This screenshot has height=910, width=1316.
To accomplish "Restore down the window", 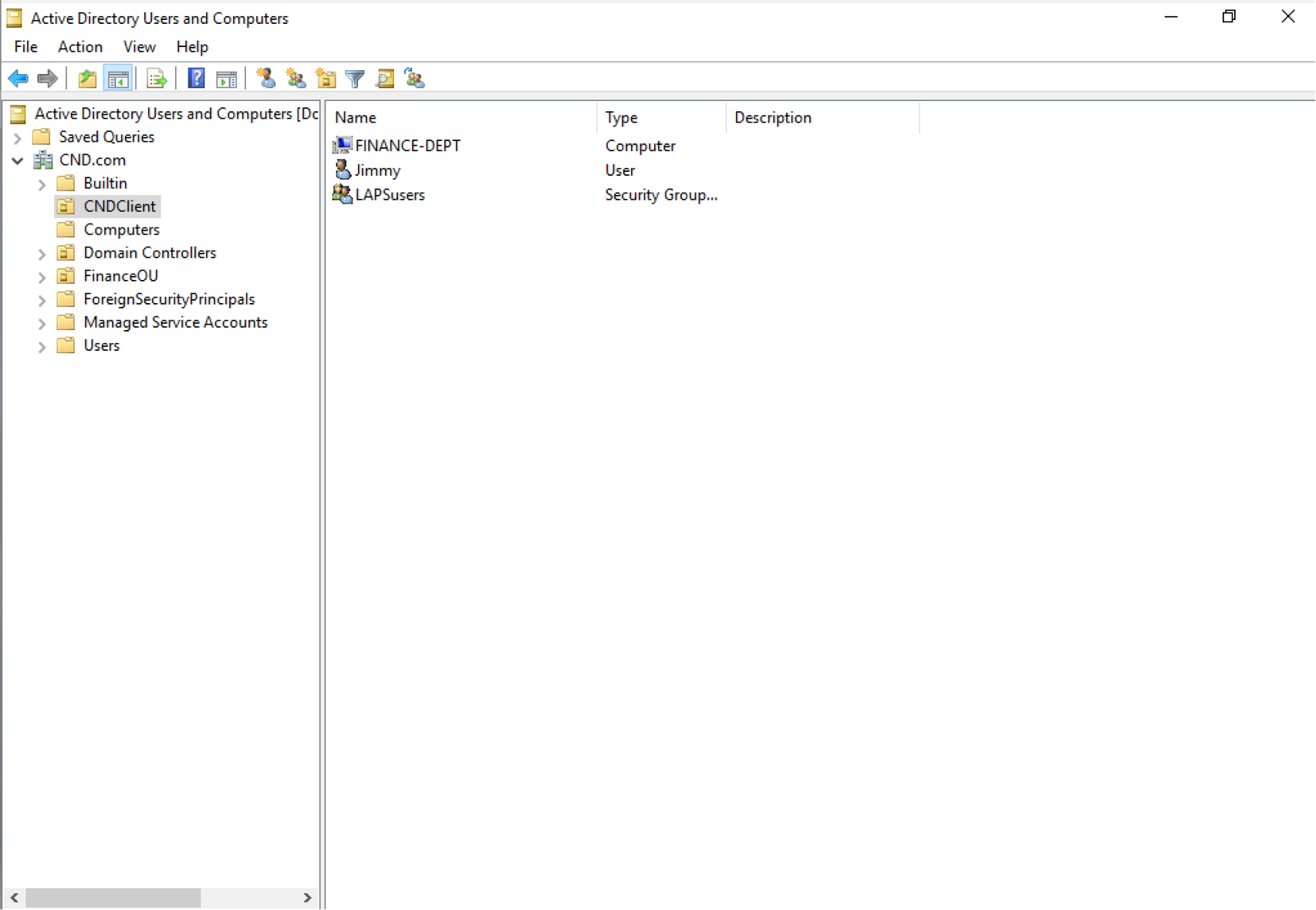I will (1229, 17).
